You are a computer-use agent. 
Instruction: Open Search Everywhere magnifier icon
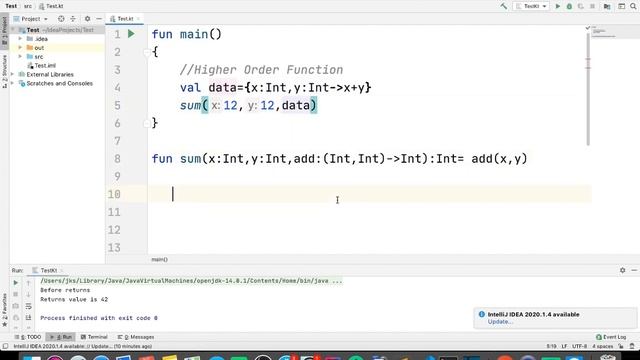point(633,6)
